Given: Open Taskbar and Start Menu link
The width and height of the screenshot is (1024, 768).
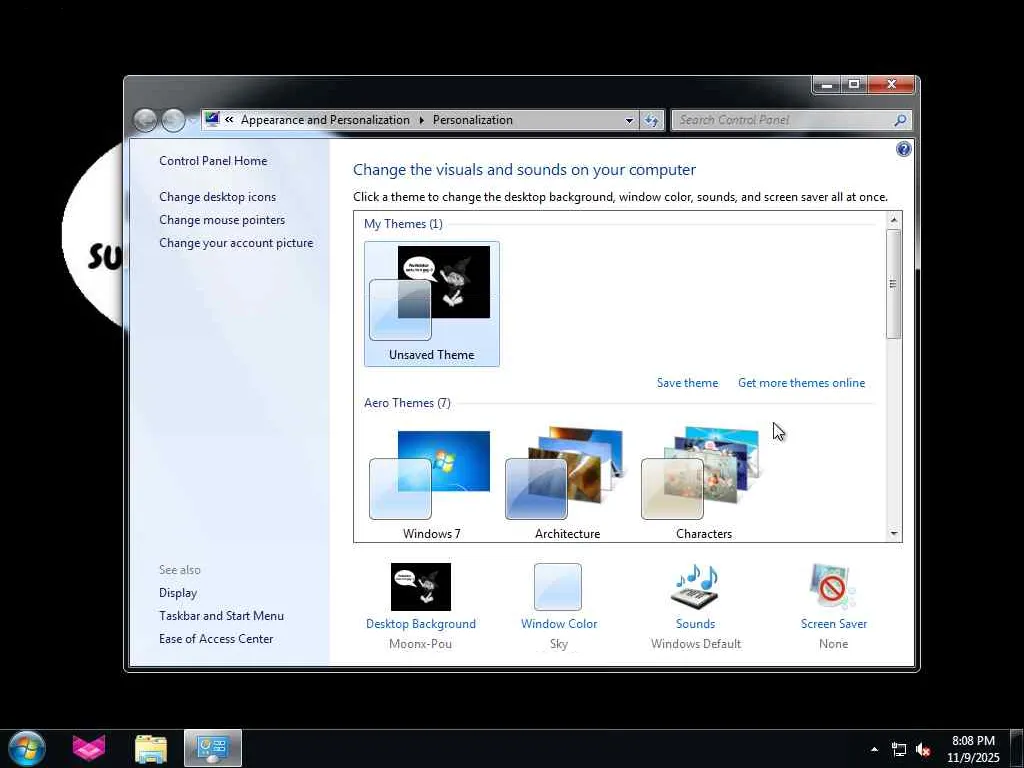Looking at the screenshot, I should (221, 616).
